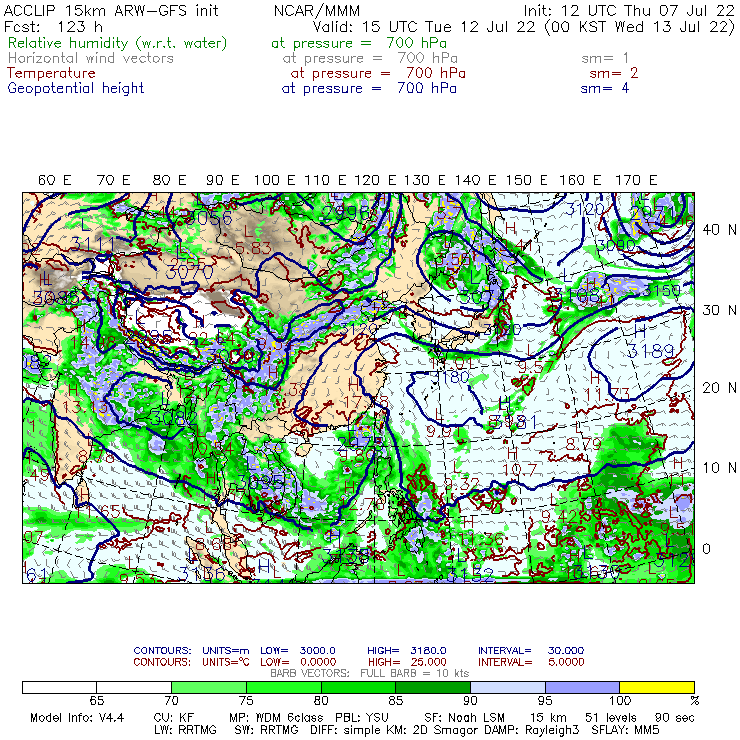Click the red 'HIGH= 25.000' legend value
Image resolution: width=740 pixels, height=740 pixels.
point(407,662)
